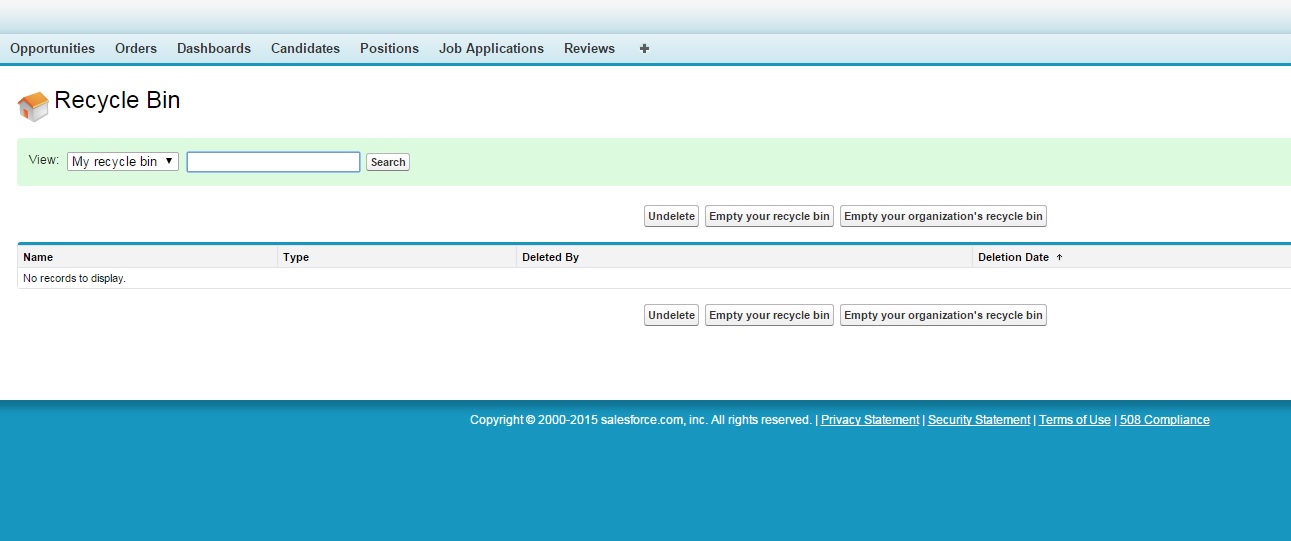Switch to the Dashboards tab

[x=214, y=48]
